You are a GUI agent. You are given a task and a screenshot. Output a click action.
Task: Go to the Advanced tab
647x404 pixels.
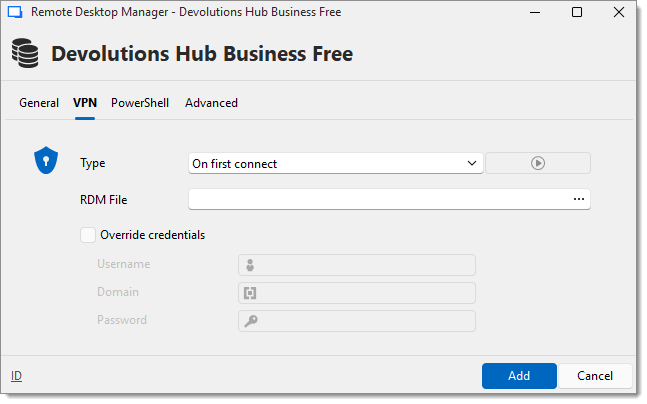click(211, 103)
